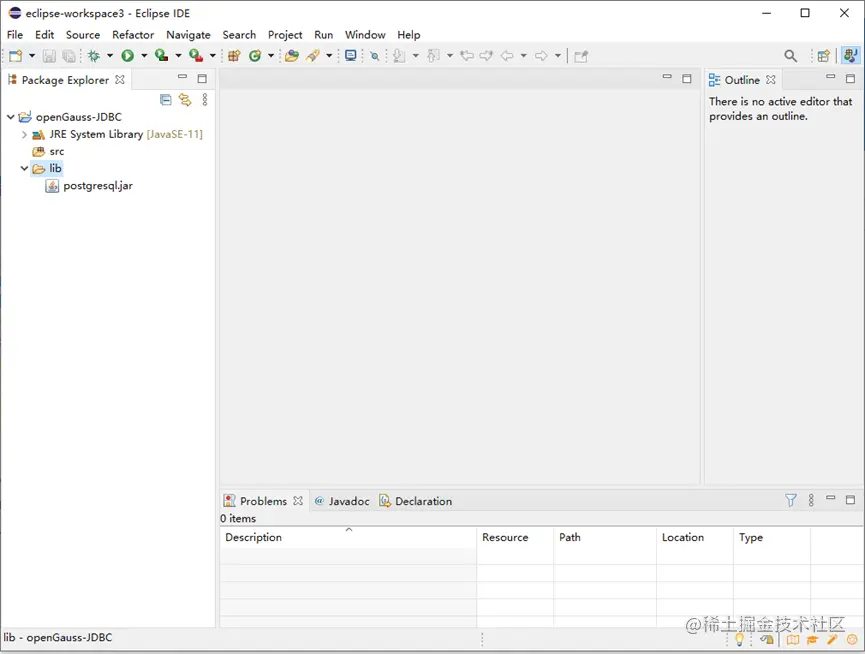Click the Previous Annotation icon
Image resolution: width=865 pixels, height=654 pixels.
[434, 56]
